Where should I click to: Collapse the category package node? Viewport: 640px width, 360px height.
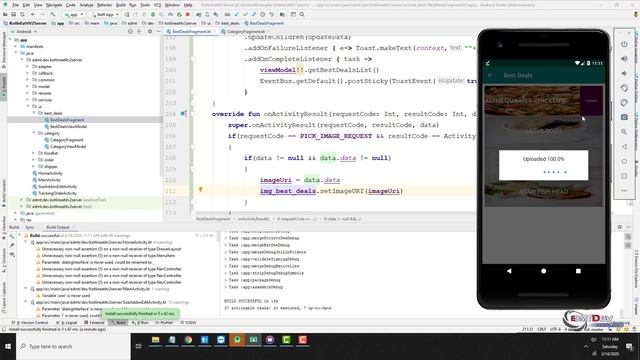[x=34, y=133]
